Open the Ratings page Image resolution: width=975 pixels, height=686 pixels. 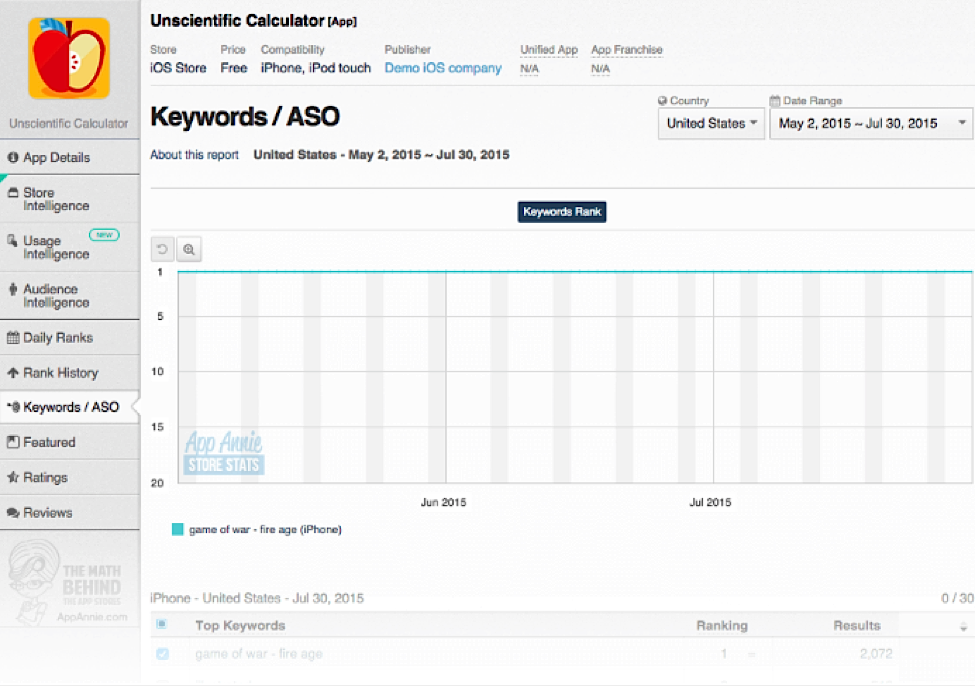[x=70, y=477]
